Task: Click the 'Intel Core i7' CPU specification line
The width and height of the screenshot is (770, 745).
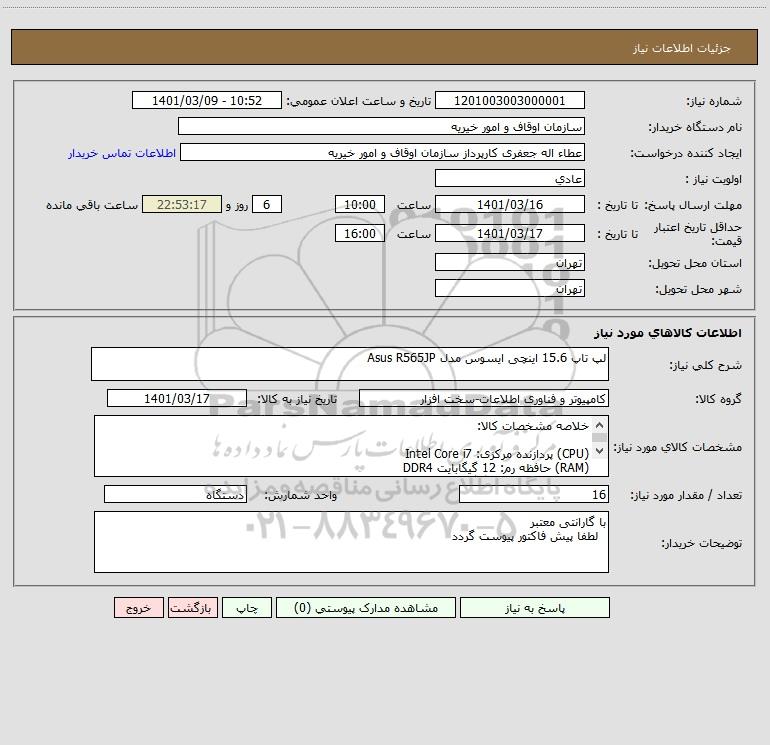Action: 496,453
